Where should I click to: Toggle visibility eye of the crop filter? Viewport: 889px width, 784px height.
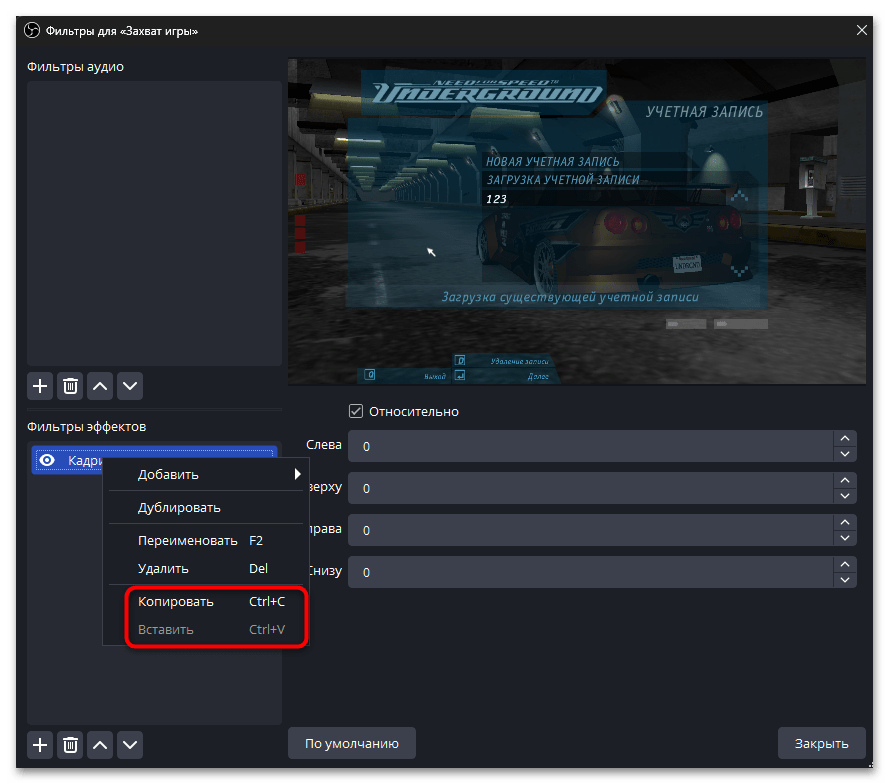pyautogui.click(x=47, y=460)
